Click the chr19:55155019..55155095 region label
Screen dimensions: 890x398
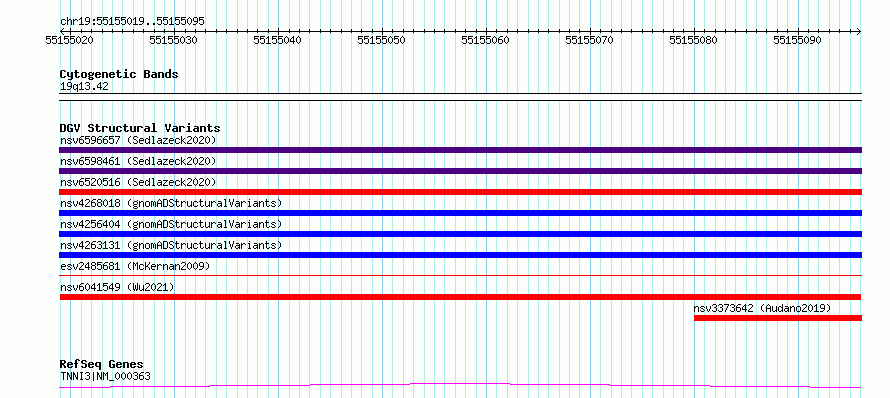coord(132,22)
